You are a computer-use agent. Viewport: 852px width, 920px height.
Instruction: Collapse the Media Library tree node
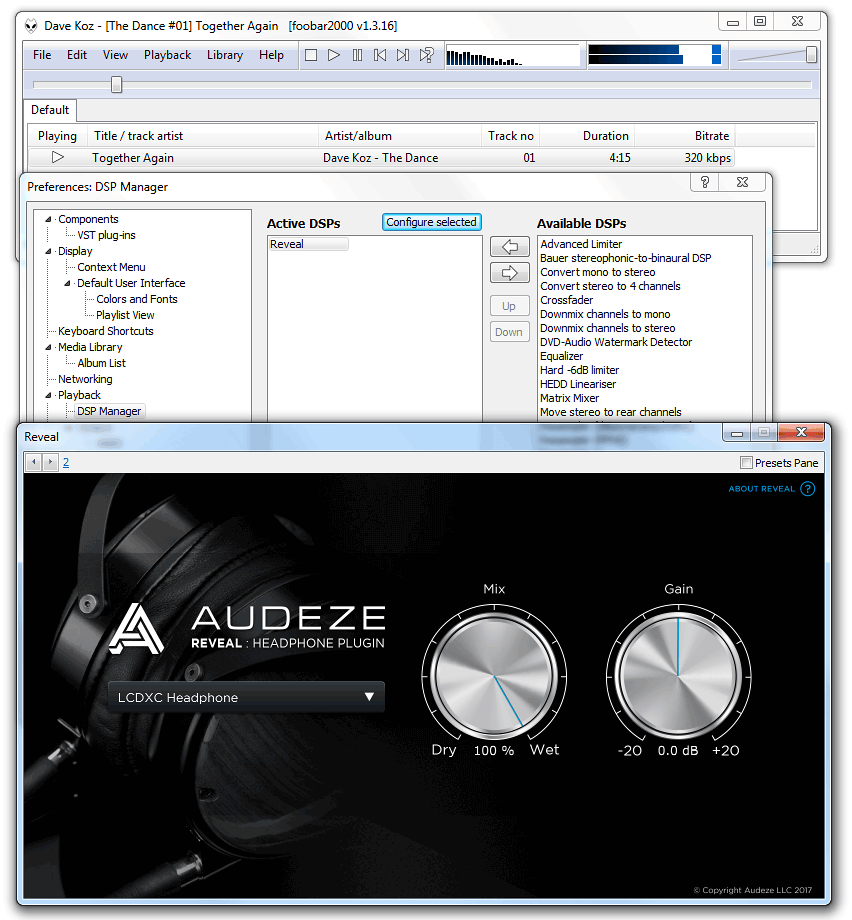point(49,347)
